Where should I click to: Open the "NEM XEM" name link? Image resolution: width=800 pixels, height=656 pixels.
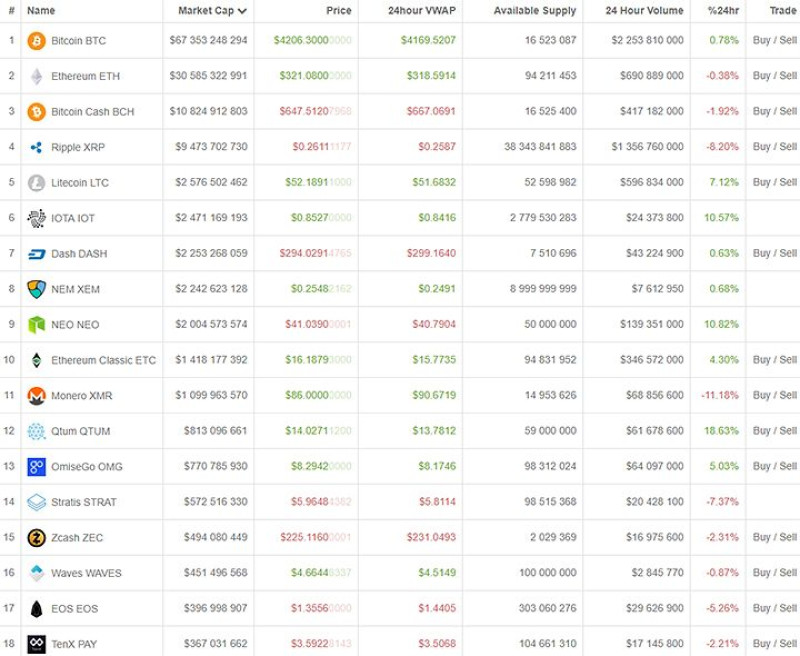(x=76, y=289)
